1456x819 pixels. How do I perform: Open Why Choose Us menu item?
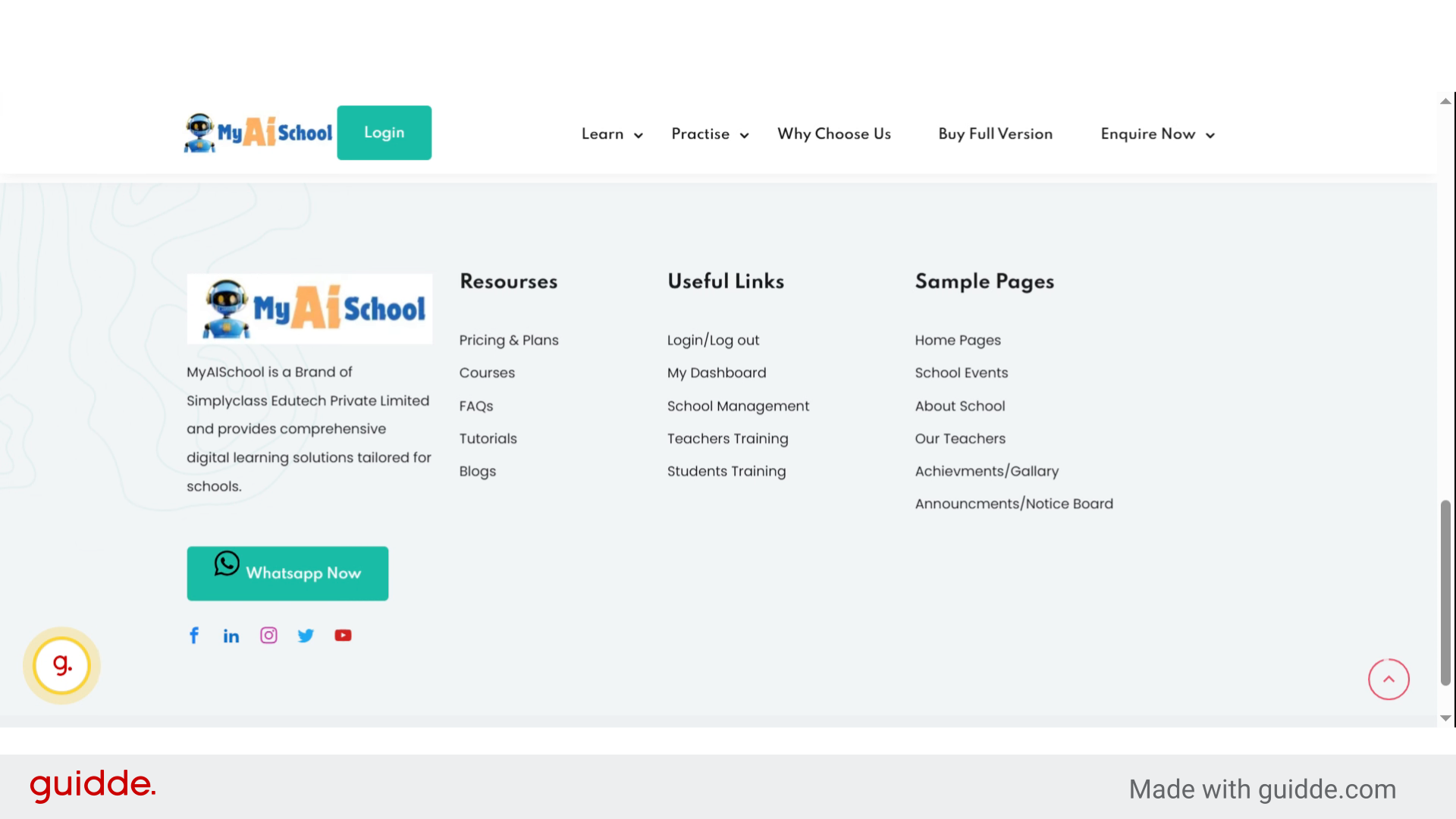(834, 134)
